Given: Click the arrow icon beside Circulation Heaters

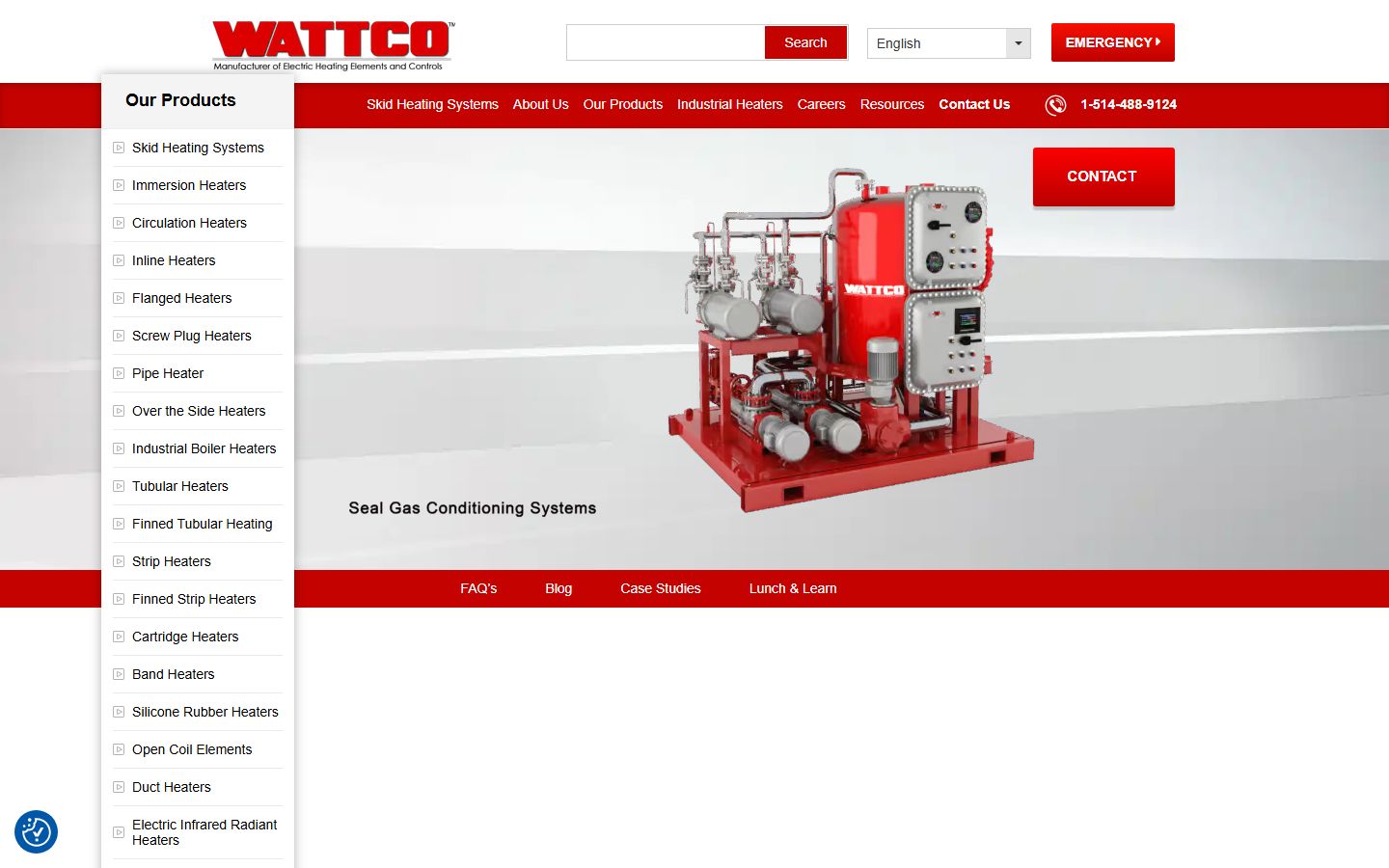Looking at the screenshot, I should [x=119, y=223].
